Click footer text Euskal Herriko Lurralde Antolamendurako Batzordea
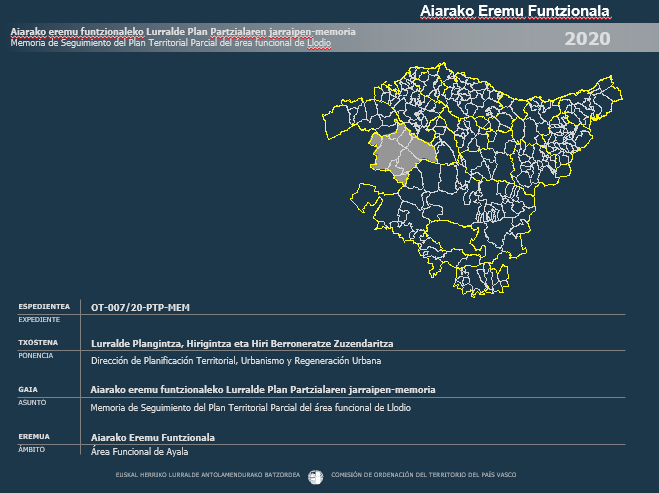The width and height of the screenshot is (659, 493). (207, 476)
